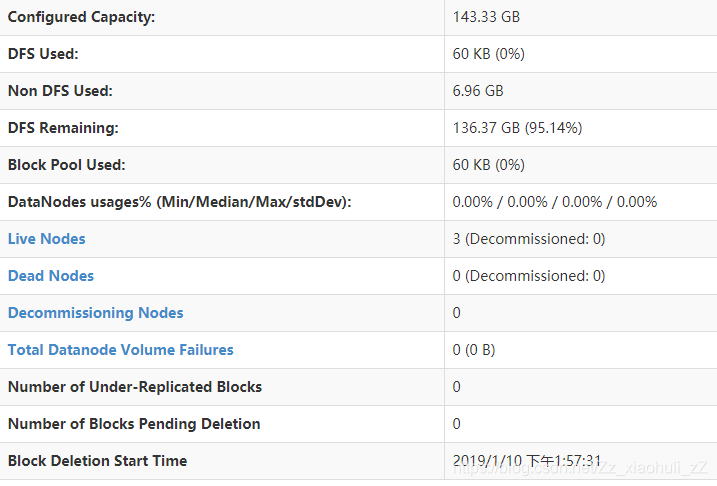This screenshot has width=717, height=486.
Task: Click the DFS Used label
Action: pos(43,54)
